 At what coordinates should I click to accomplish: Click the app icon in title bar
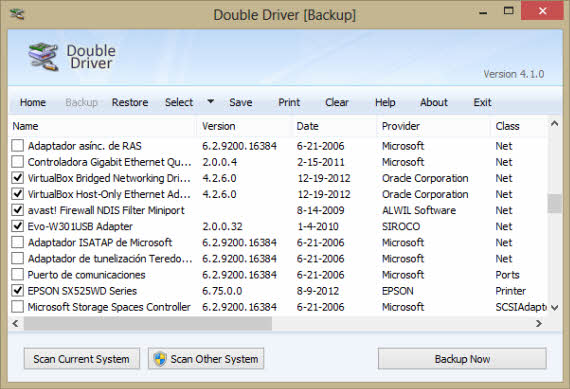click(17, 15)
